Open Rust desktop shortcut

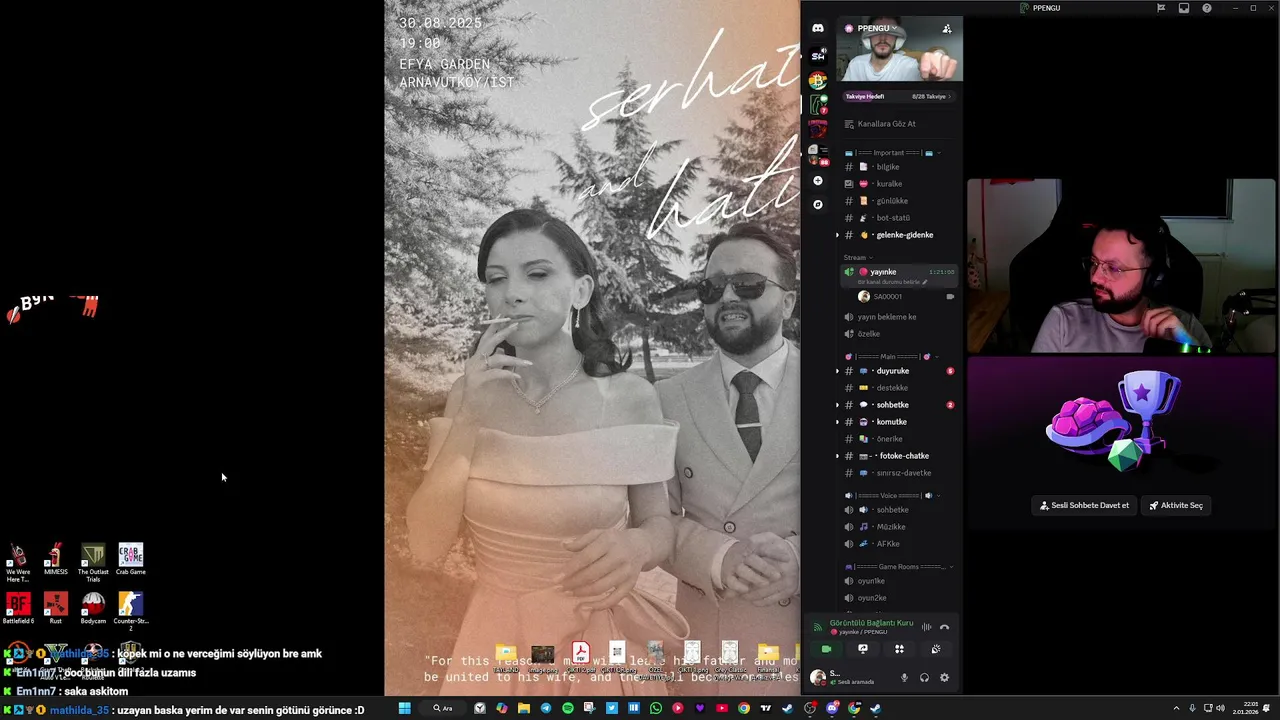click(56, 609)
